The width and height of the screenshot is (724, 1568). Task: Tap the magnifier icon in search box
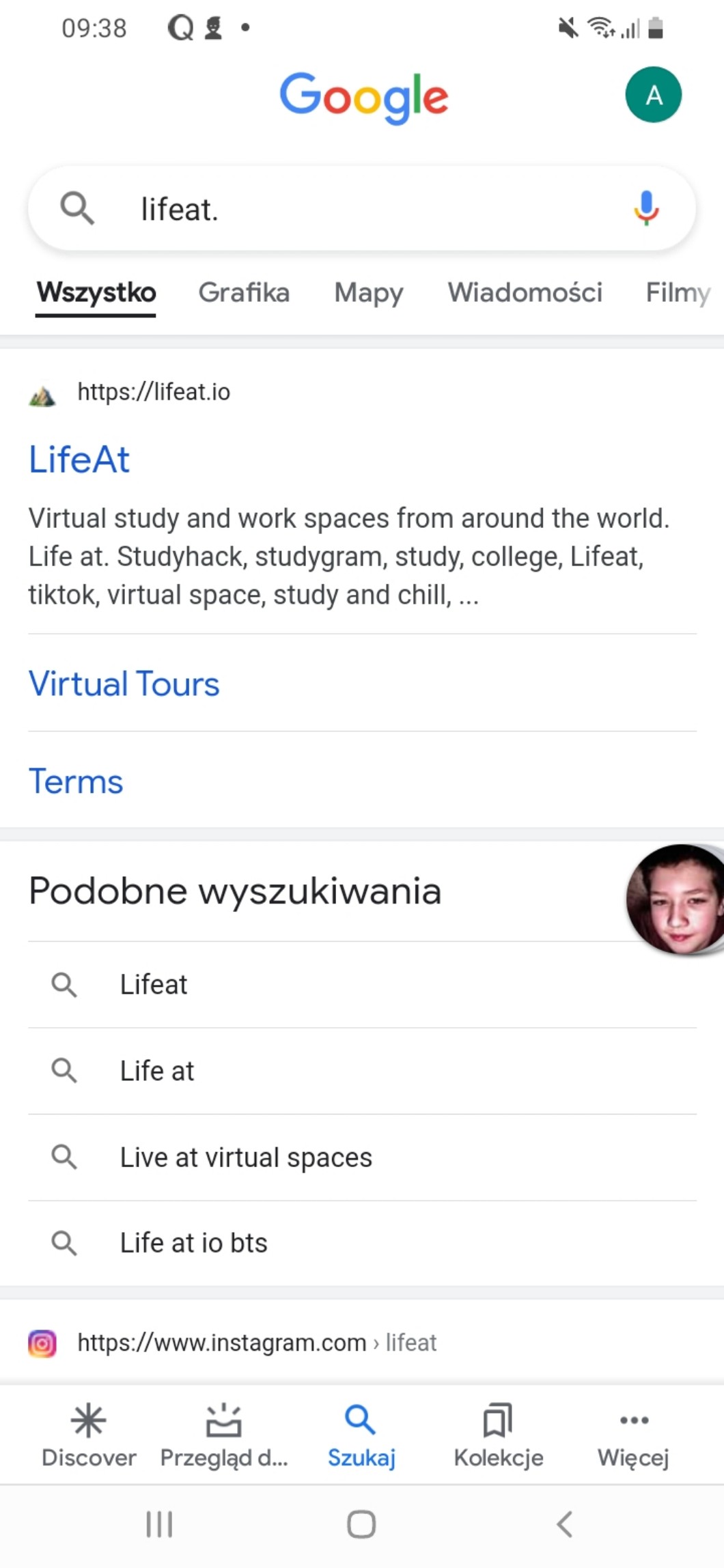tap(77, 208)
